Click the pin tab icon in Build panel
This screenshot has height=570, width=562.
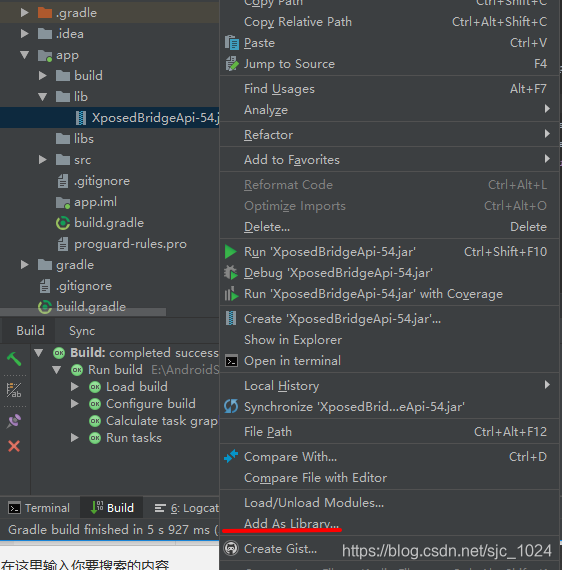[14, 421]
